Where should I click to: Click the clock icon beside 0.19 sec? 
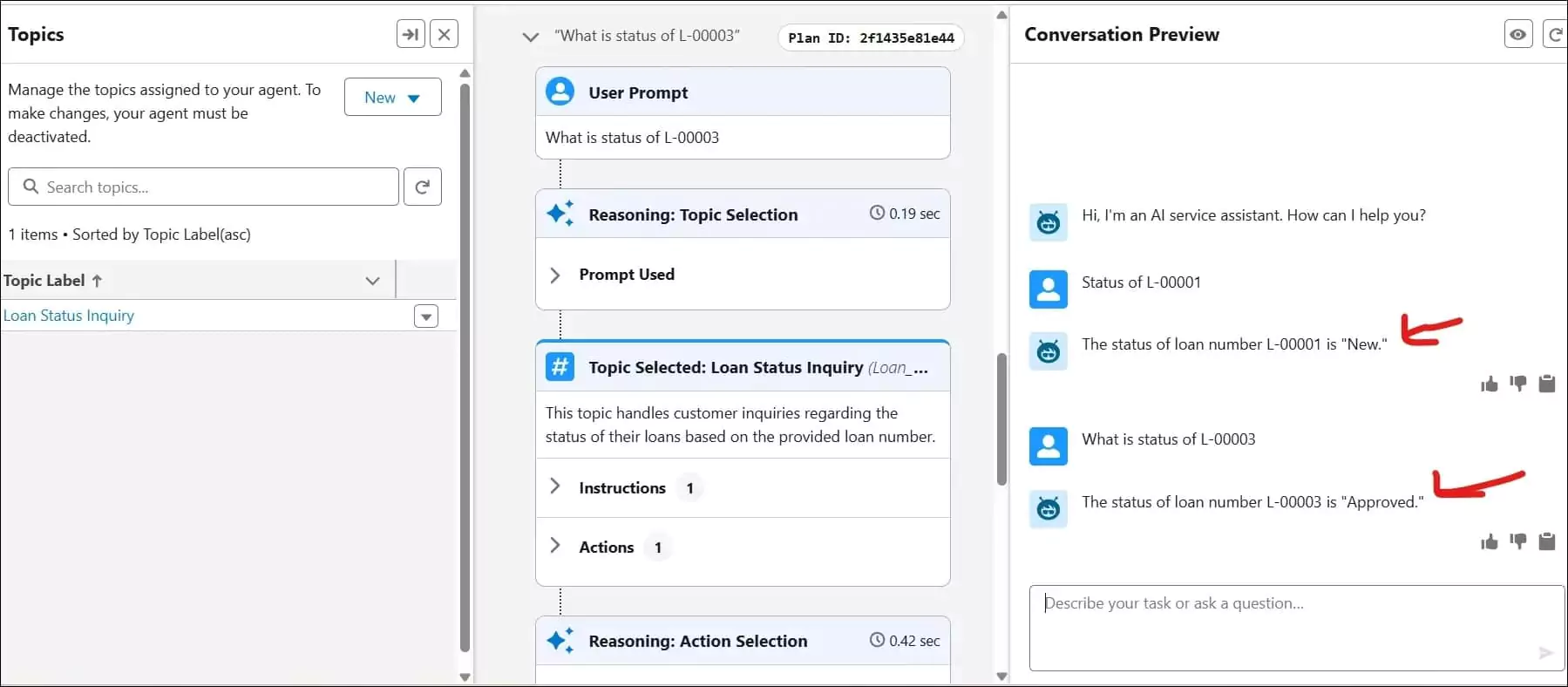pos(877,213)
